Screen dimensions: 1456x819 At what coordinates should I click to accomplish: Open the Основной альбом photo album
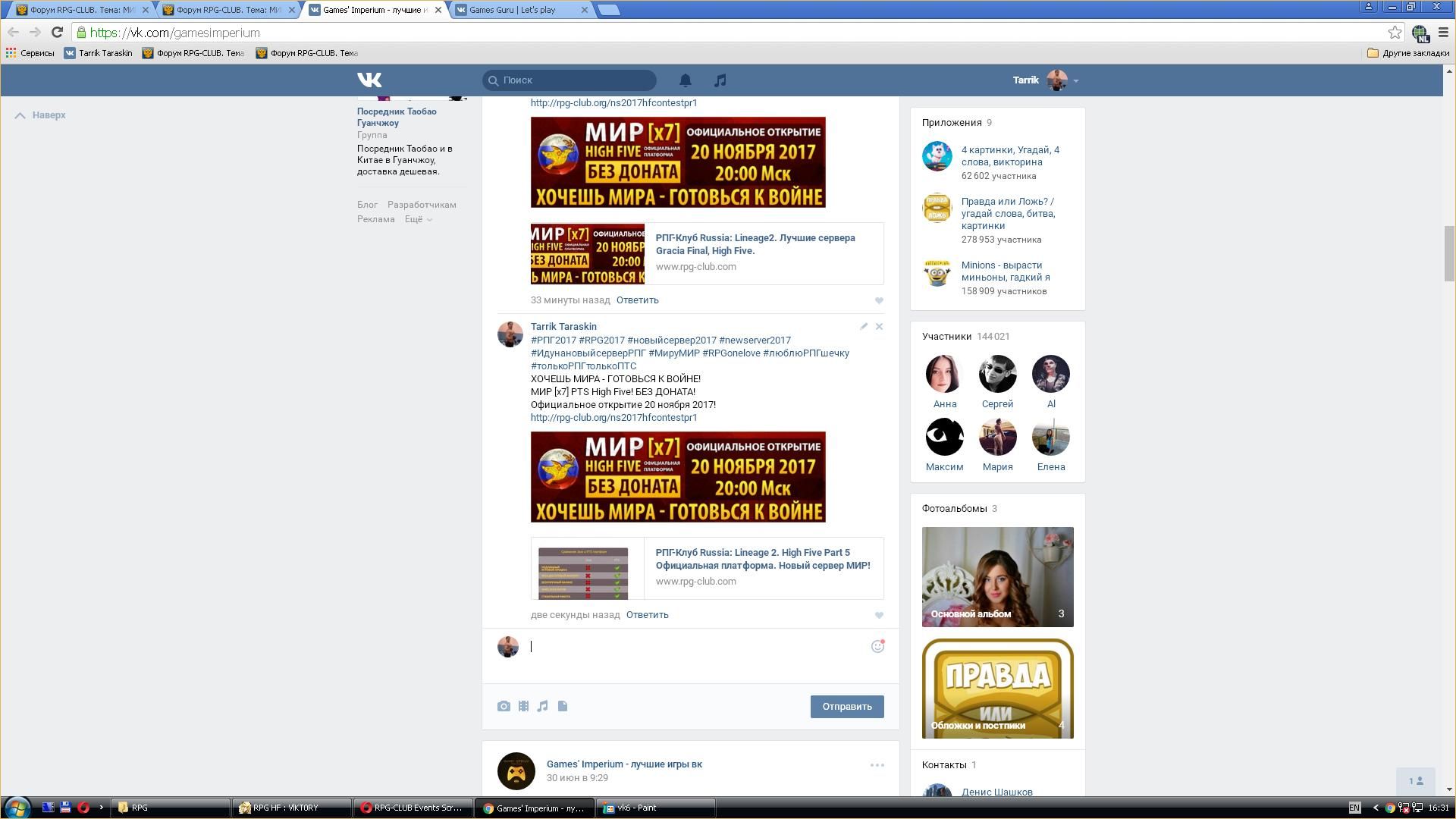pos(998,577)
